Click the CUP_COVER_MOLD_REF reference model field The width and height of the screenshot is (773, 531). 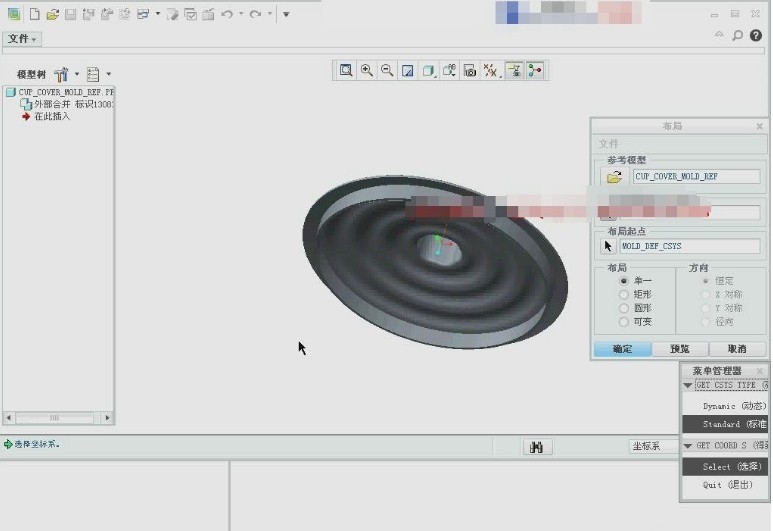697,177
